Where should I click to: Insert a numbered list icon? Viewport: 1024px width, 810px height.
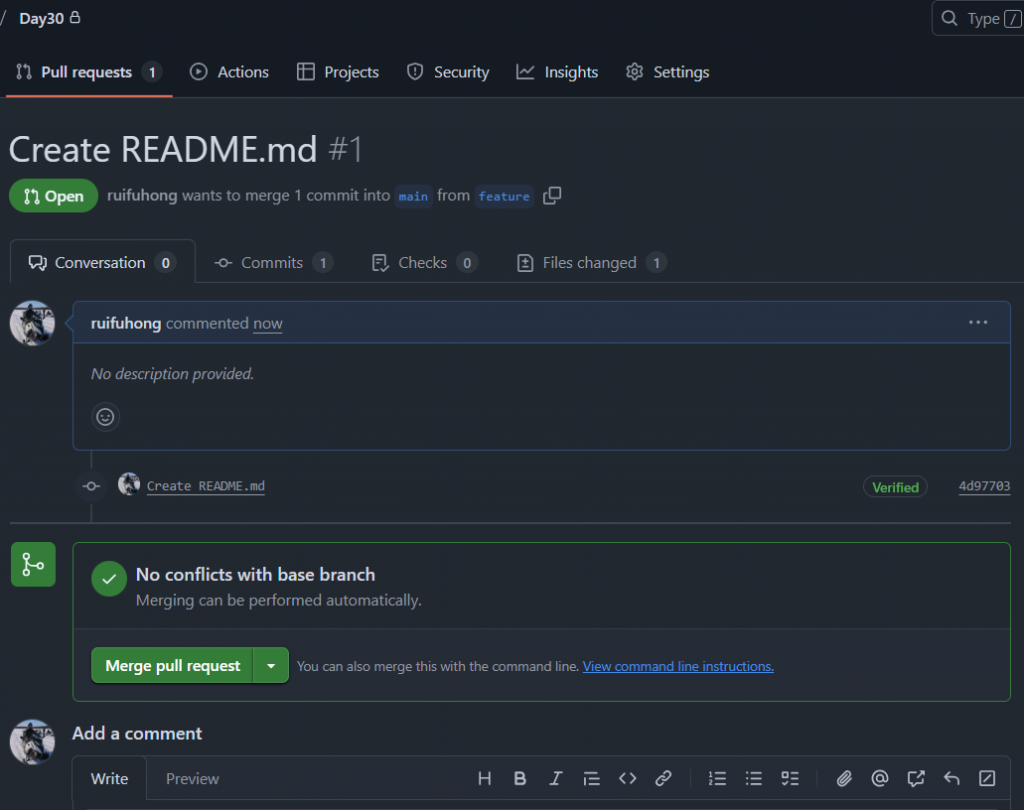pyautogui.click(x=717, y=779)
